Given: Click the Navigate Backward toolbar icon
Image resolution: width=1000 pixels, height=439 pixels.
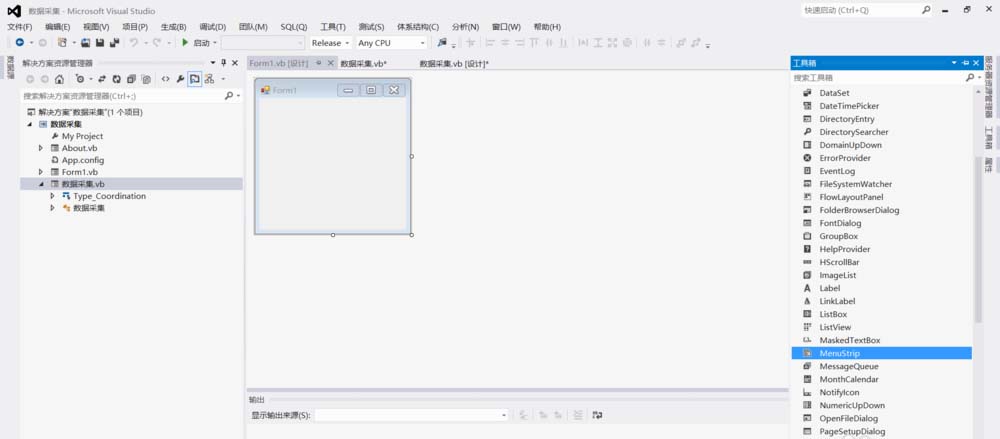Looking at the screenshot, I should (x=20, y=43).
